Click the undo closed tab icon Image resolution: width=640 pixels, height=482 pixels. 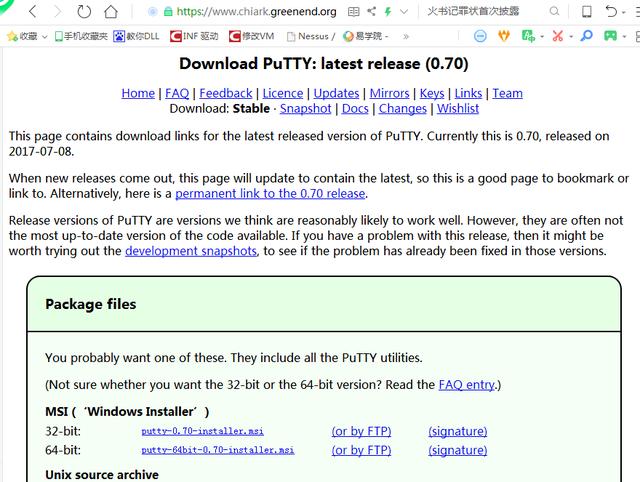(x=611, y=11)
